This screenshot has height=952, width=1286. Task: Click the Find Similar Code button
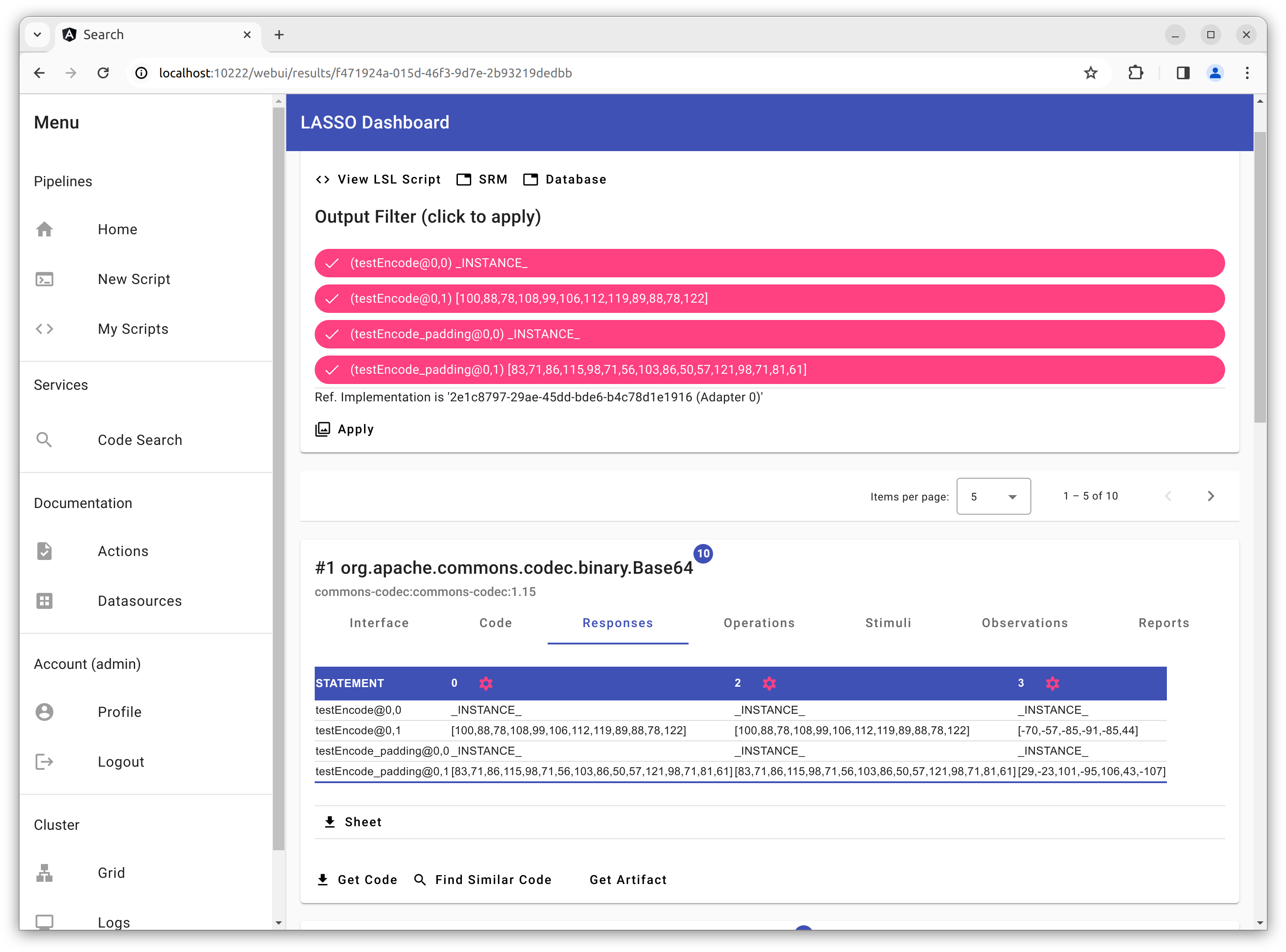[483, 880]
